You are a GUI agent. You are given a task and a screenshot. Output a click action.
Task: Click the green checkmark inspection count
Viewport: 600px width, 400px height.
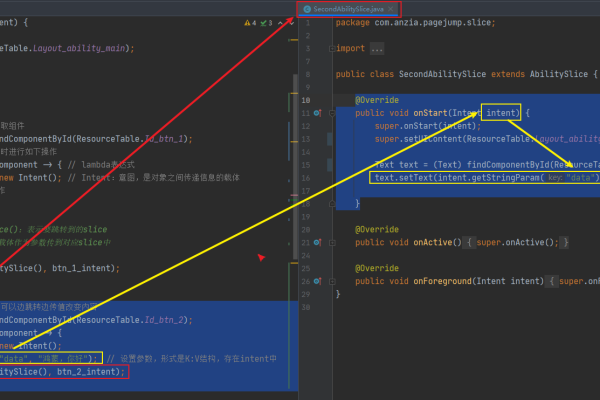click(x=263, y=21)
